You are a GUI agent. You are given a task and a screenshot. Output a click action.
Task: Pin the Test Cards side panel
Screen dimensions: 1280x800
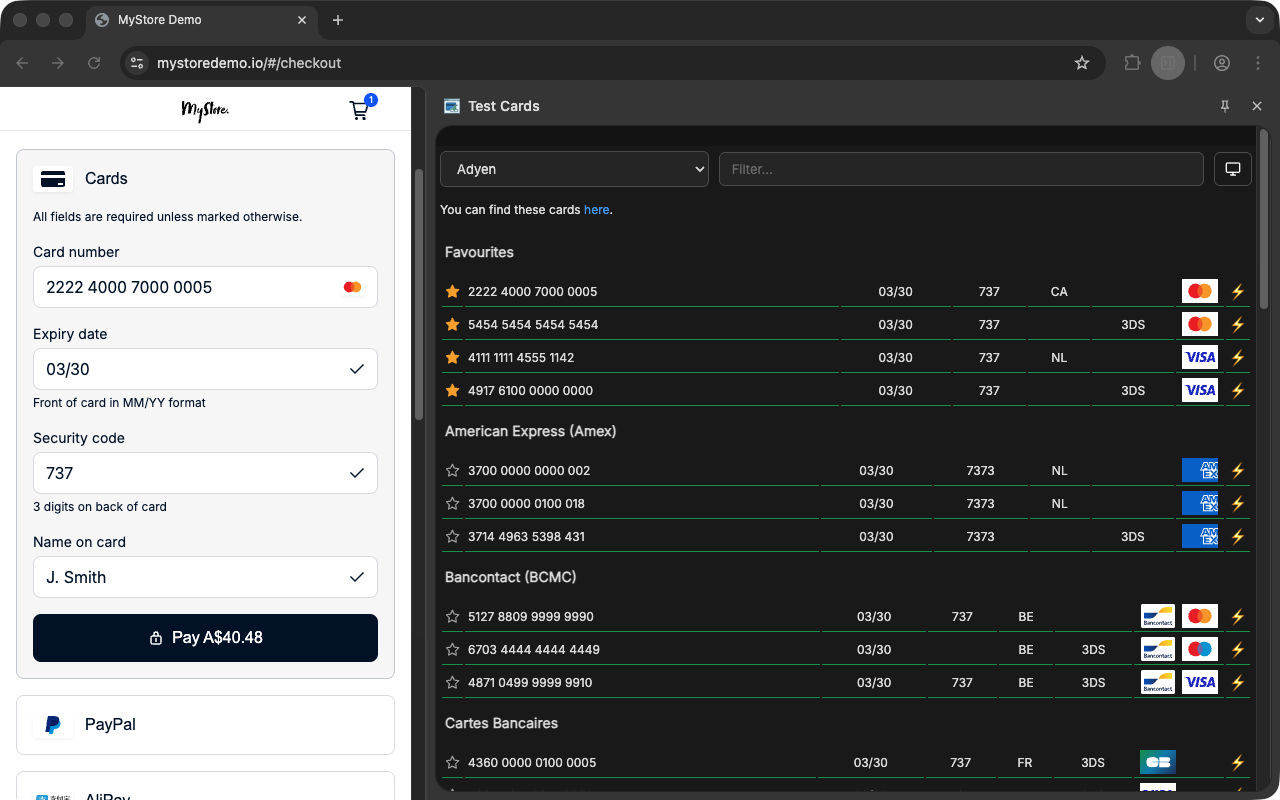1225,106
